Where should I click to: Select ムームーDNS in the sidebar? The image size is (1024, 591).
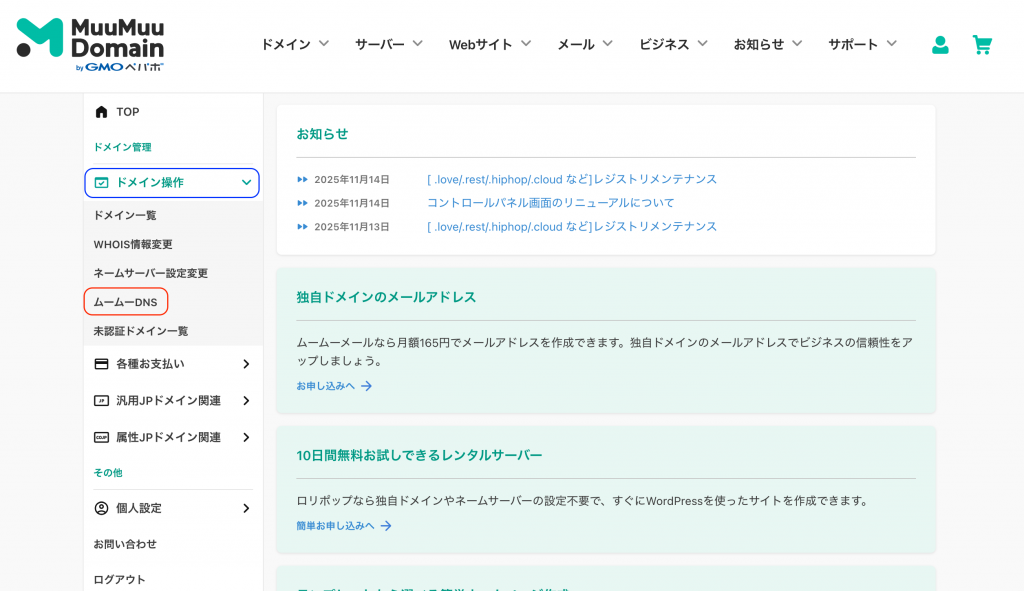pos(125,301)
